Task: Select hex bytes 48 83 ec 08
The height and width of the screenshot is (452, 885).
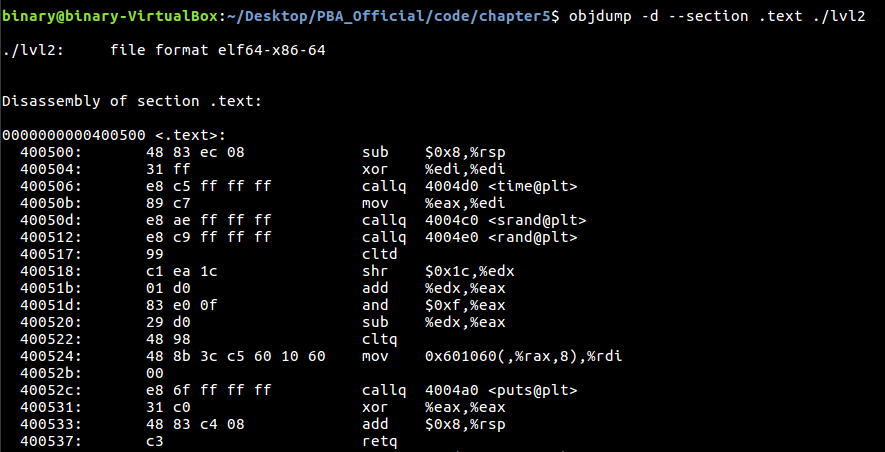Action: pyautogui.click(x=195, y=152)
